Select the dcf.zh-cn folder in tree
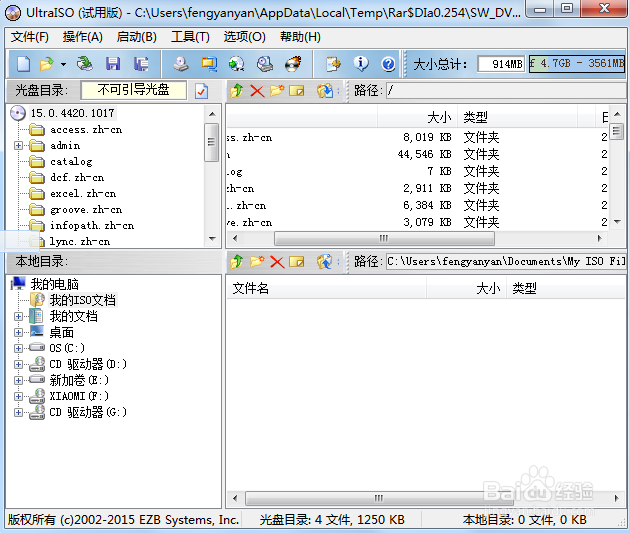 (77, 178)
